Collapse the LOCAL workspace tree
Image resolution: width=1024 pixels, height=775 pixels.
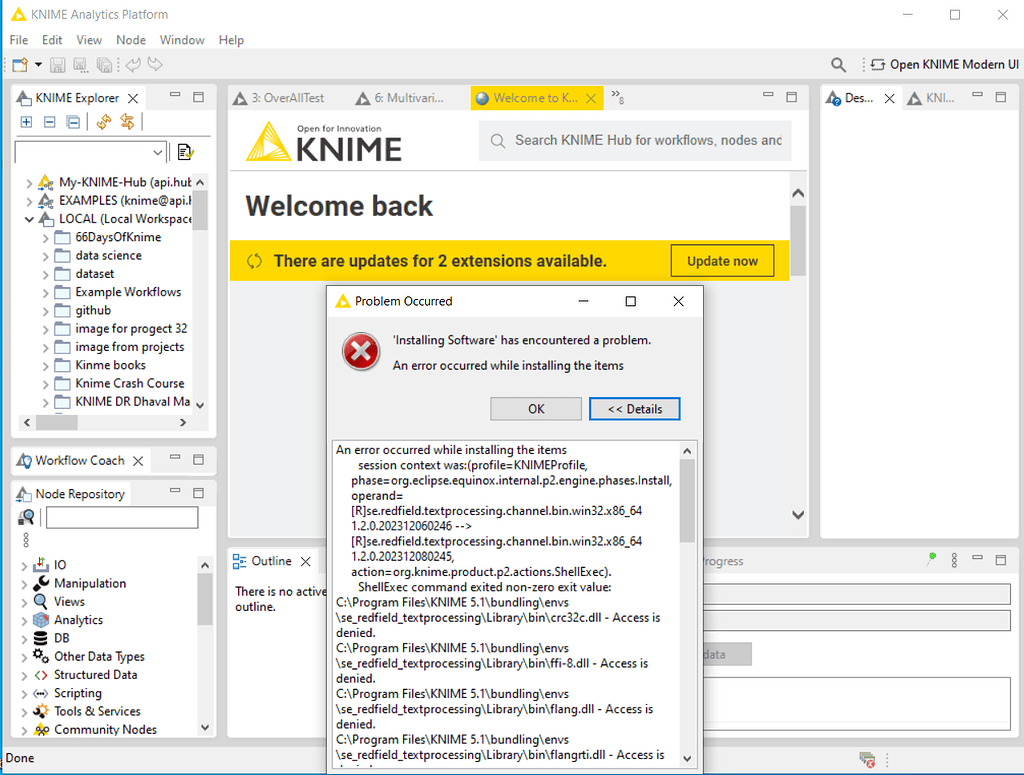point(29,219)
